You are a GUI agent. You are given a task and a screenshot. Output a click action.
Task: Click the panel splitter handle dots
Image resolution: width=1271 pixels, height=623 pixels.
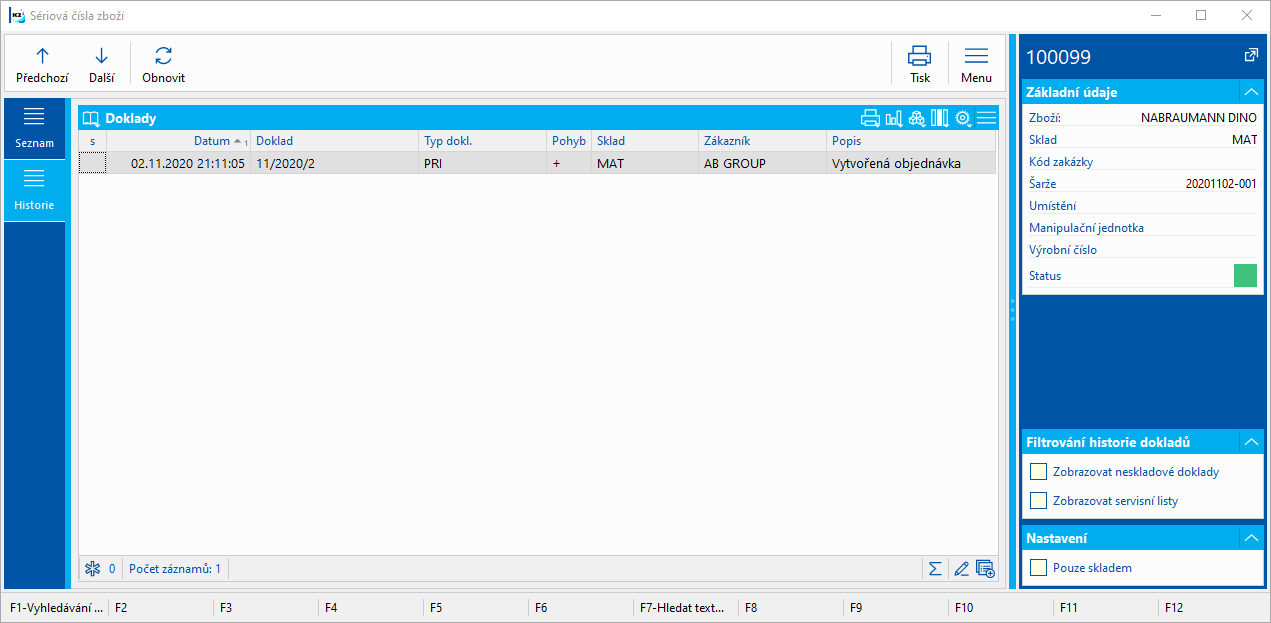point(1012,311)
